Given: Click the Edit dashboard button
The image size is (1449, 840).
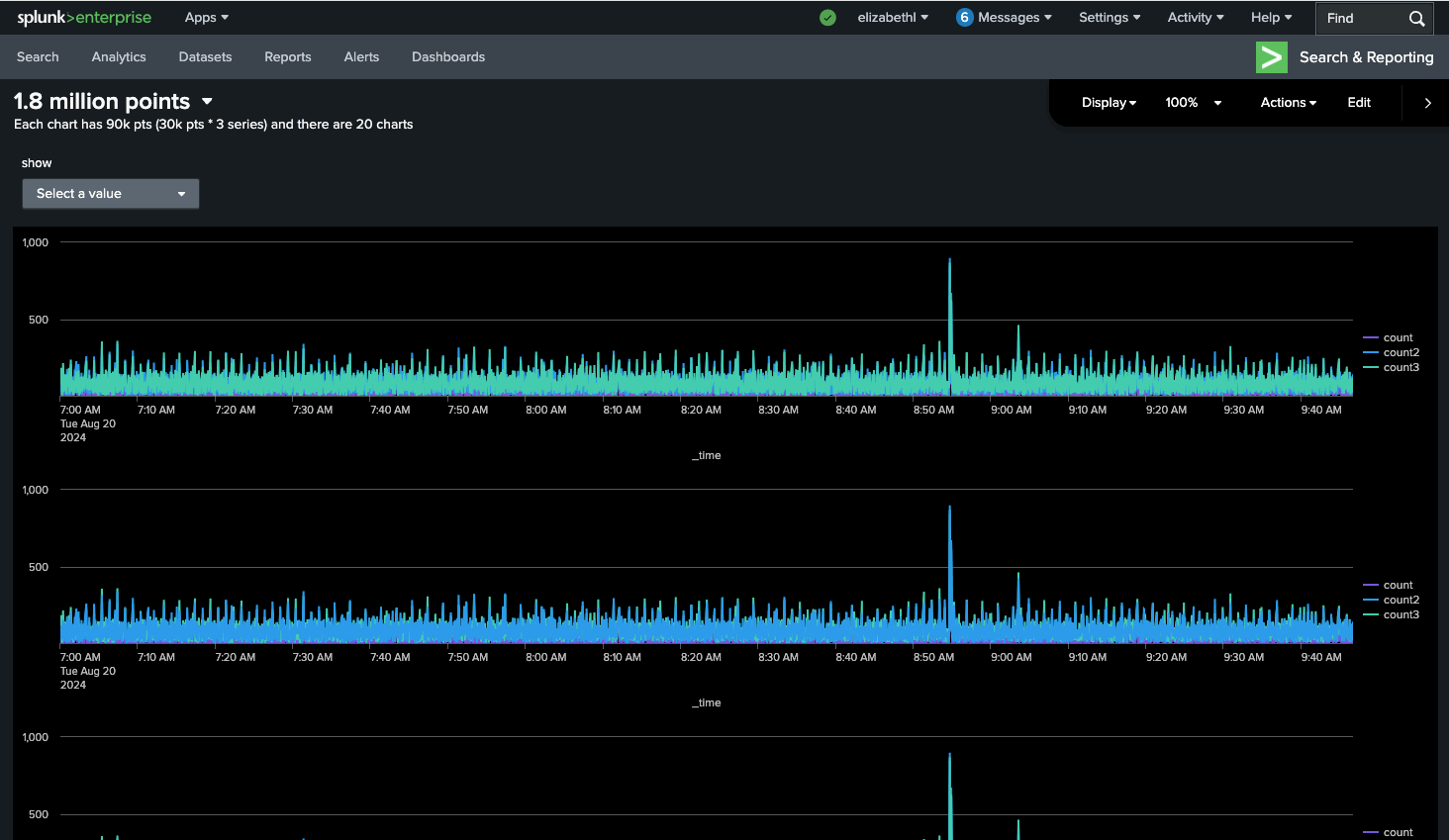Looking at the screenshot, I should coord(1359,103).
